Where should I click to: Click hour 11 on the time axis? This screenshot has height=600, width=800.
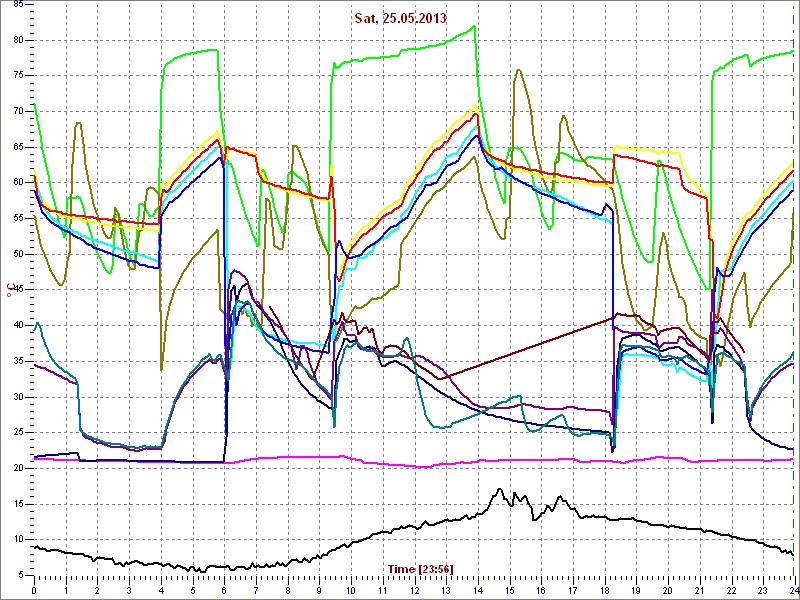382,590
